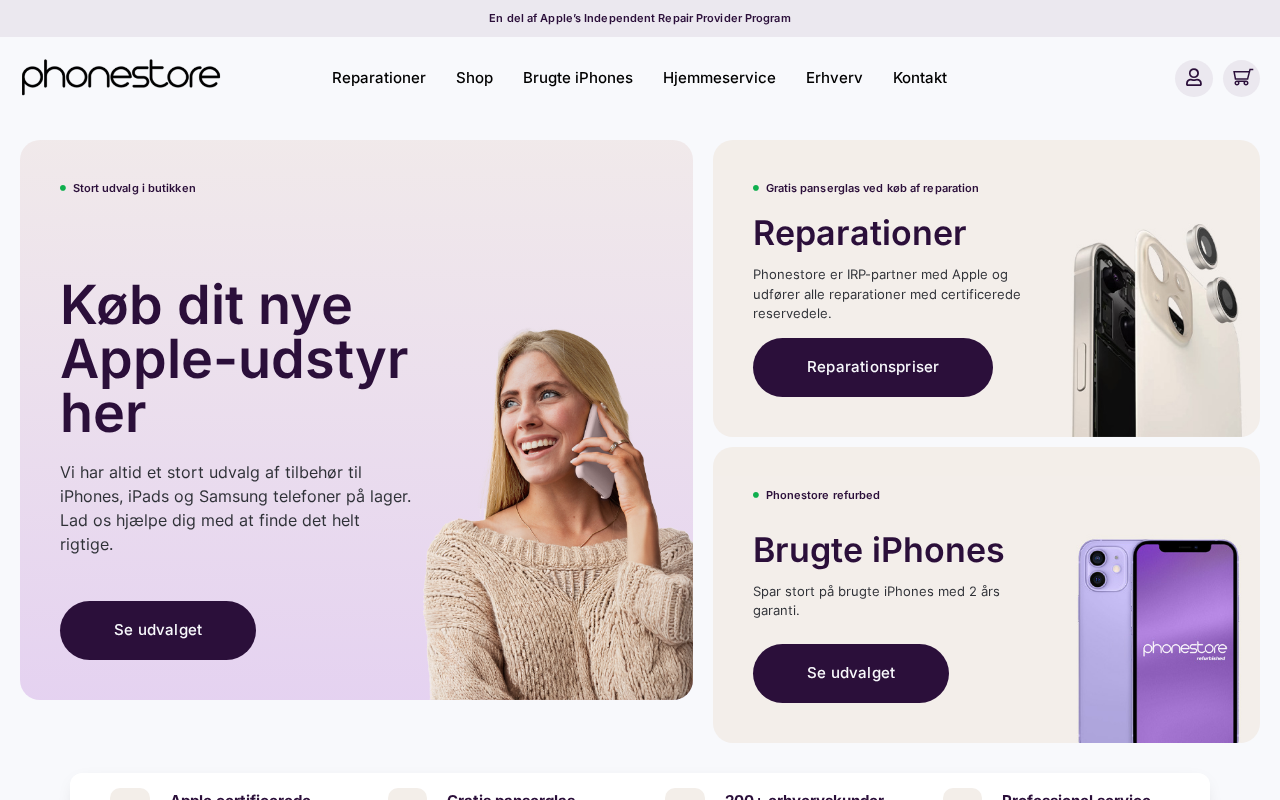Open the Shop menu item

[474, 78]
